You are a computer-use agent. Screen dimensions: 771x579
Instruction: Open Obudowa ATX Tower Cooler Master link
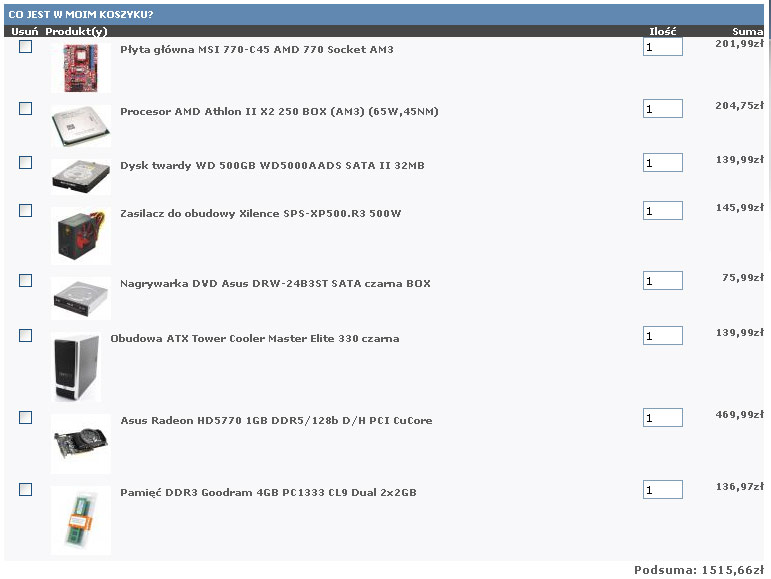pyautogui.click(x=255, y=339)
